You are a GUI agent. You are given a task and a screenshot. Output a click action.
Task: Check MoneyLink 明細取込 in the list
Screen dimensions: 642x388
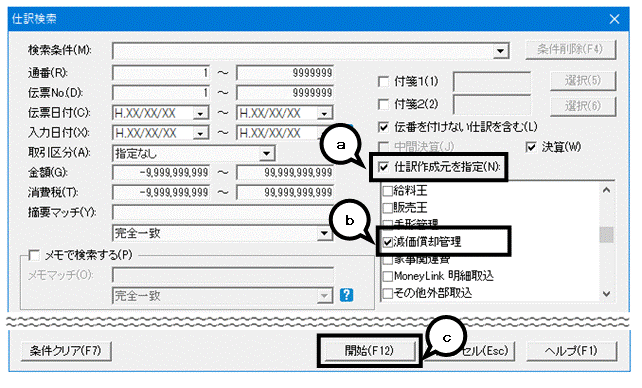click(387, 276)
